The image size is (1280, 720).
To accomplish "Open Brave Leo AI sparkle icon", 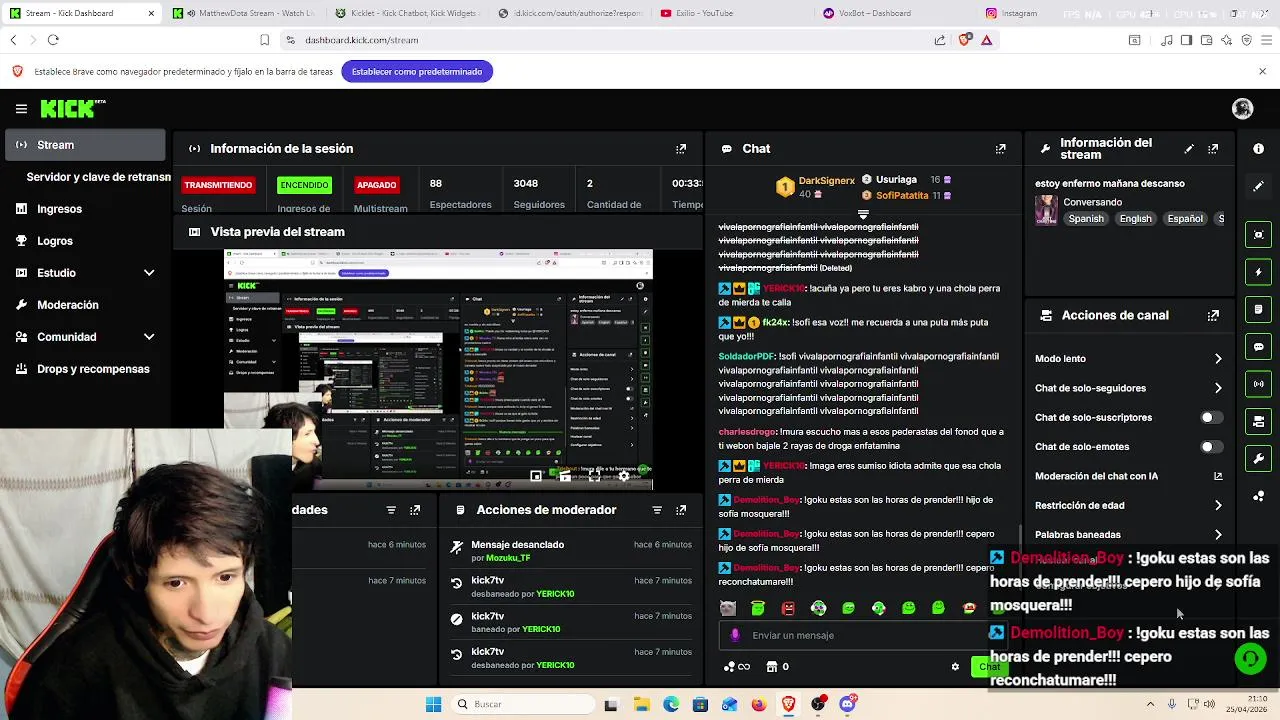I will pos(1227,40).
